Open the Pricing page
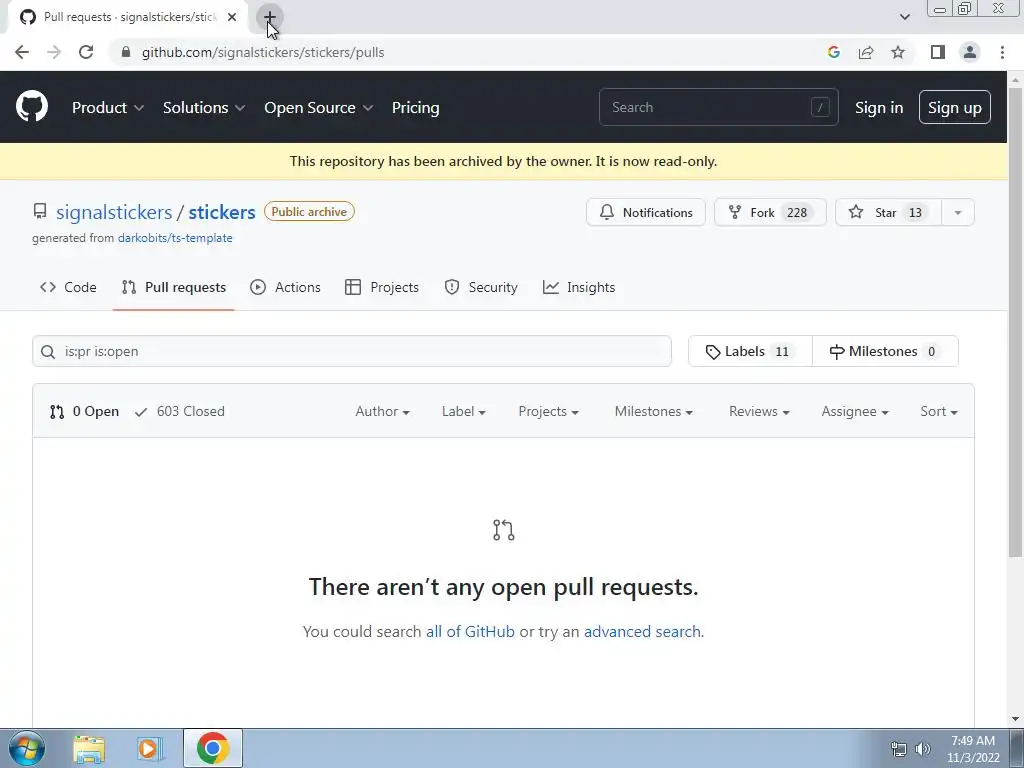The height and width of the screenshot is (768, 1024). pos(415,108)
